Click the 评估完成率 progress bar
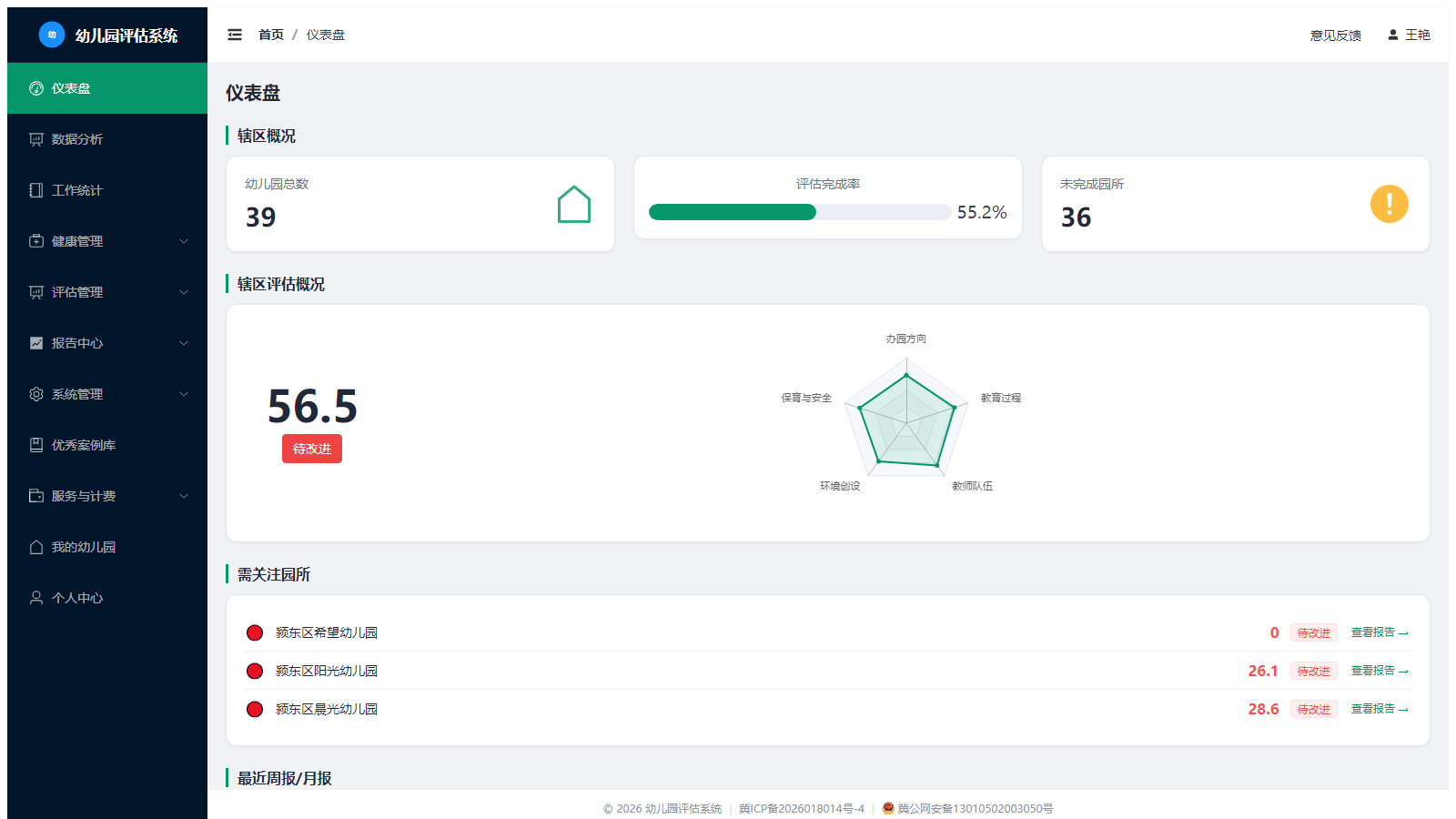This screenshot has width=1456, height=819. (x=800, y=212)
